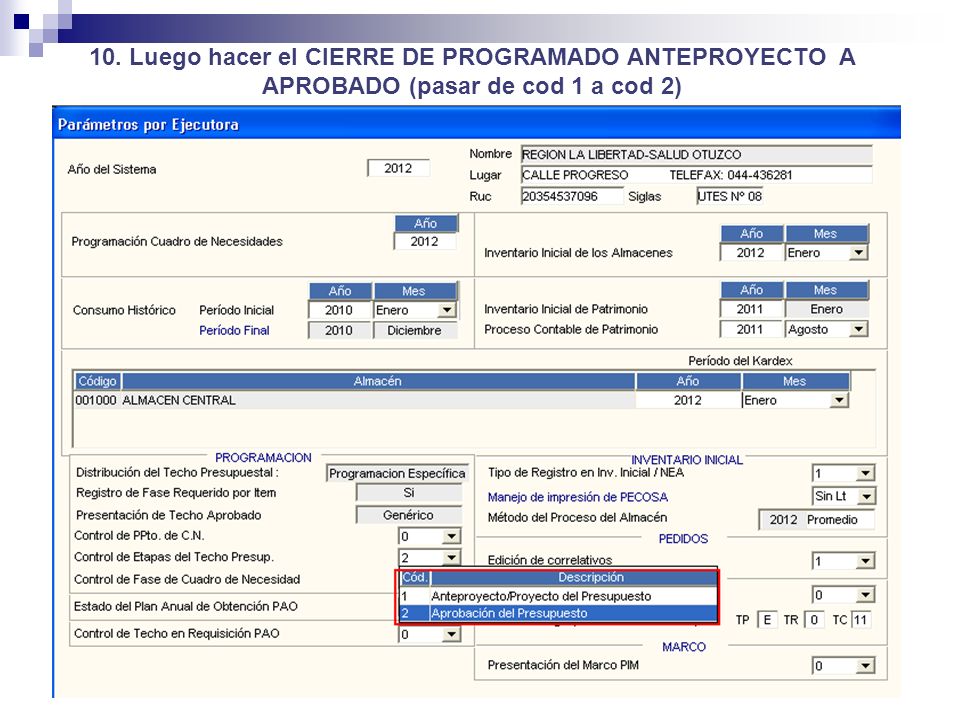The height and width of the screenshot is (720, 960).
Task: Click the Manejo de impresión de PECOSA label
Action: point(577,497)
